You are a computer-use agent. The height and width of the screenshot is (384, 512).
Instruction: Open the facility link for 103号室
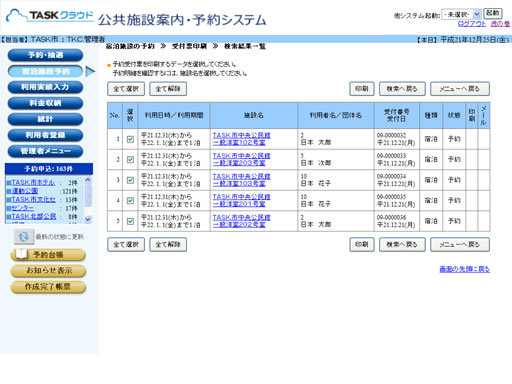pos(242,180)
